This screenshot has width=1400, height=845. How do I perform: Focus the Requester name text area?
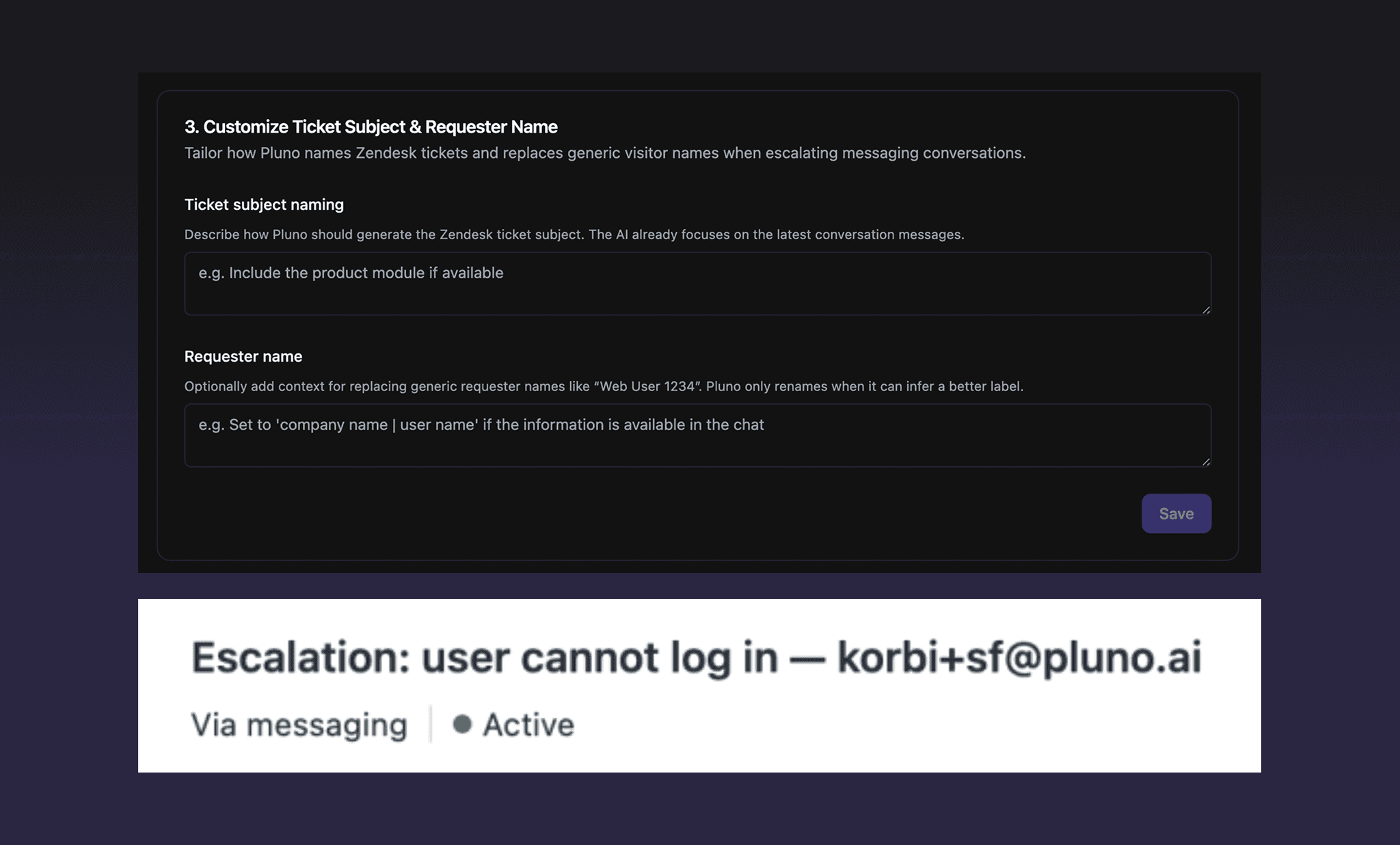coord(697,435)
